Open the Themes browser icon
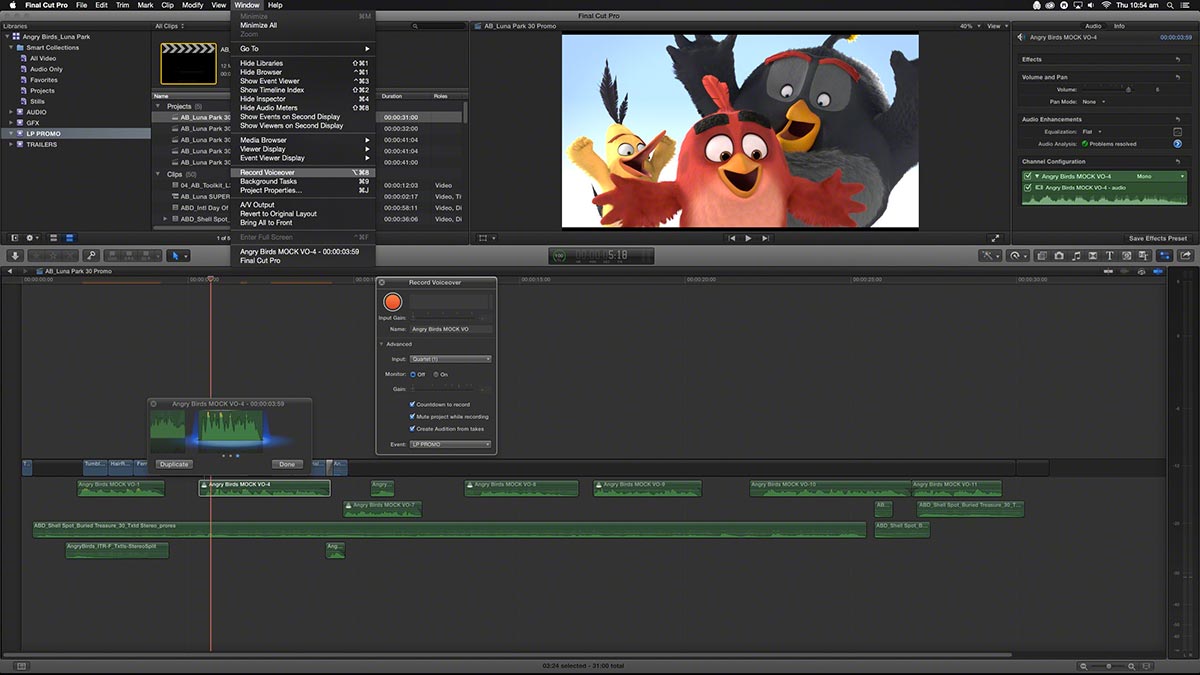Viewport: 1200px width, 675px height. (1144, 256)
